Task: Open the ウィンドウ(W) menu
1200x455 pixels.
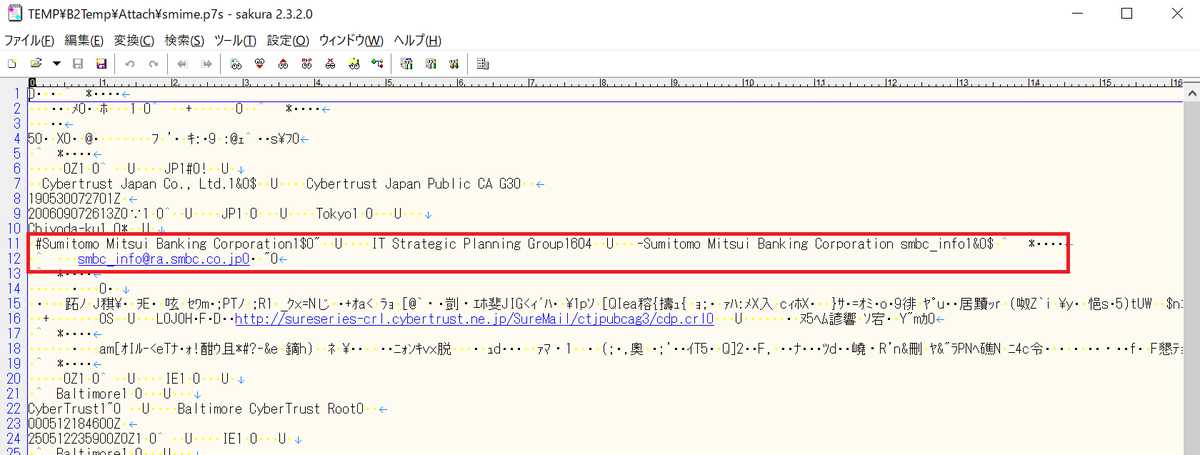Action: click(x=351, y=41)
